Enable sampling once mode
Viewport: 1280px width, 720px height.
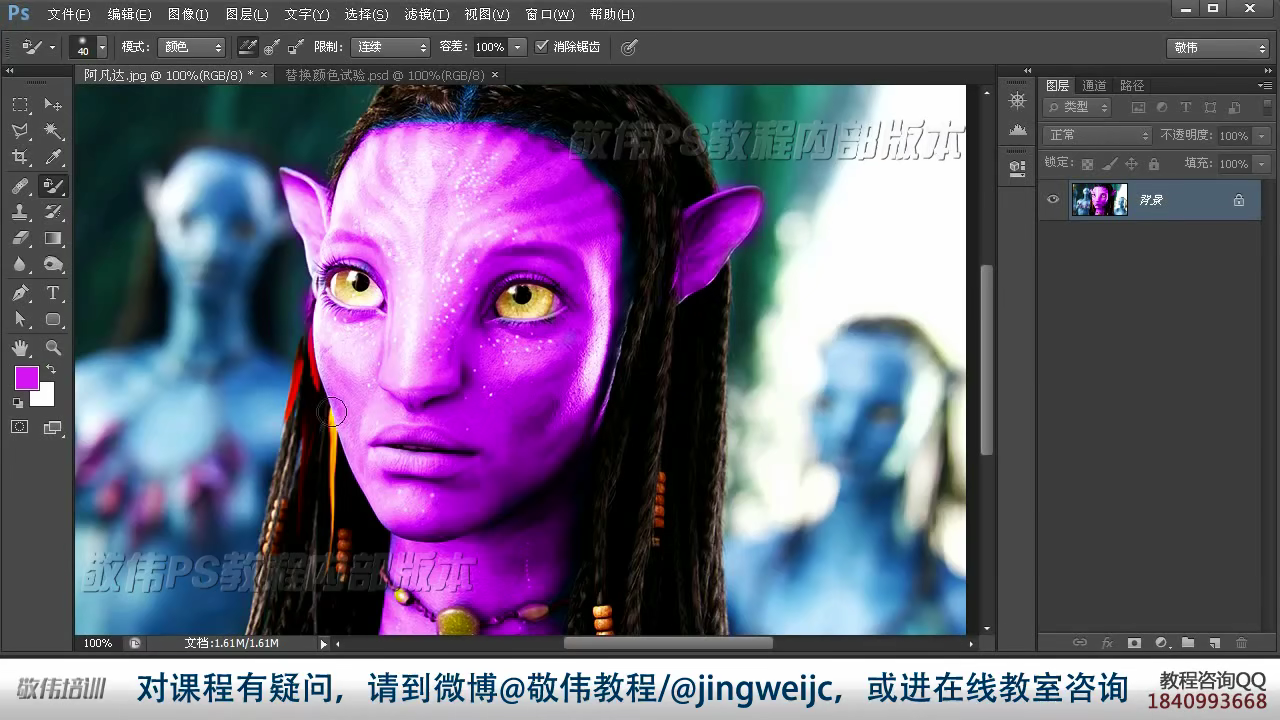point(271,47)
